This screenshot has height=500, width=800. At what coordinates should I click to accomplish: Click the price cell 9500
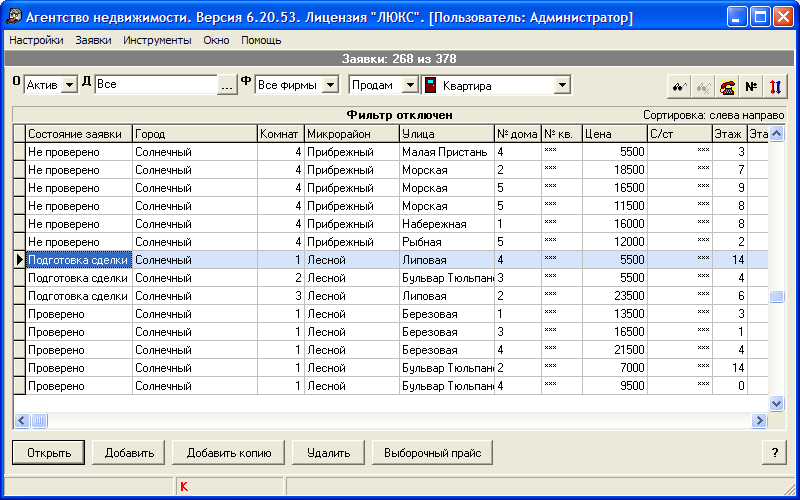pos(615,386)
